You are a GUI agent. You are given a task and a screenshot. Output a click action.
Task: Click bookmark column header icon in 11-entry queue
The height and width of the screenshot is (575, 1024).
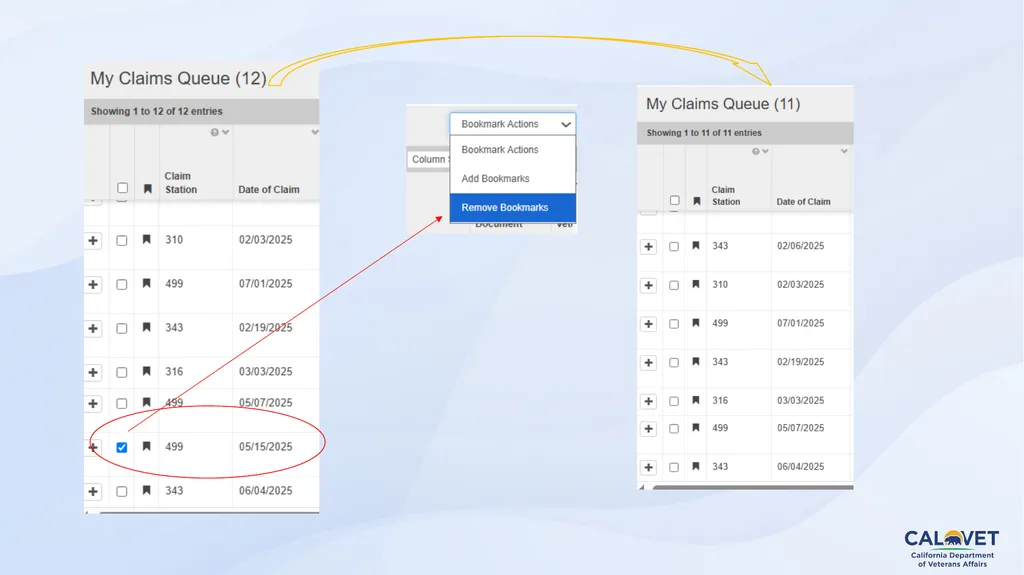coord(697,201)
